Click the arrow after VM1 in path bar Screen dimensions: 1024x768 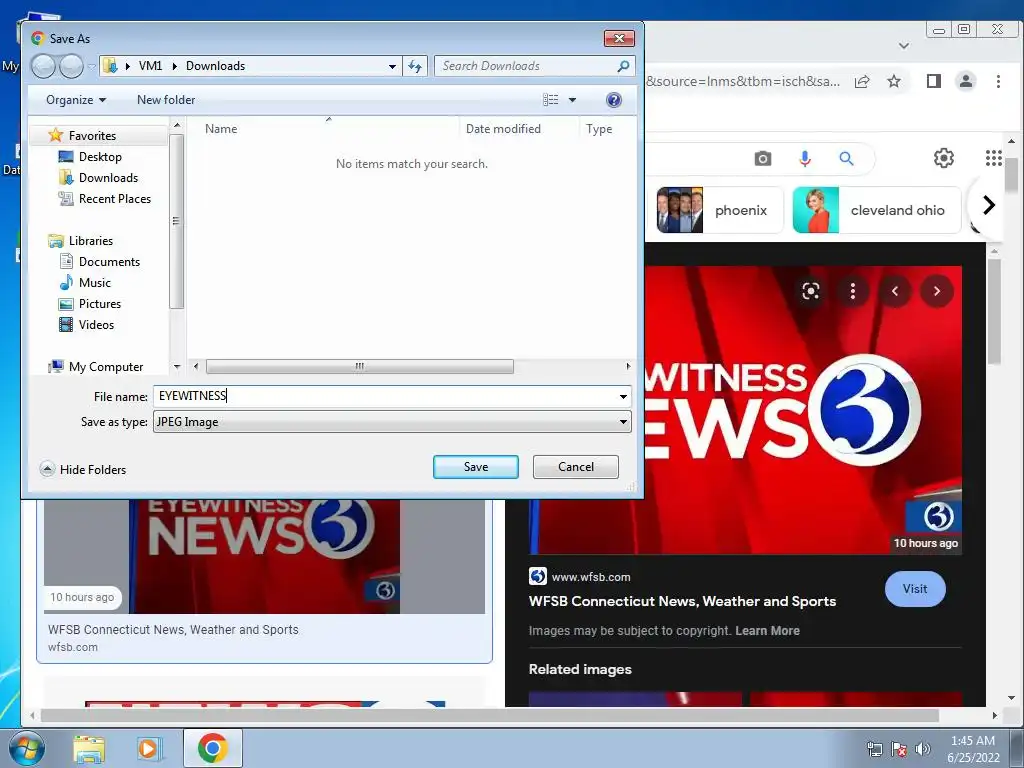coord(174,66)
